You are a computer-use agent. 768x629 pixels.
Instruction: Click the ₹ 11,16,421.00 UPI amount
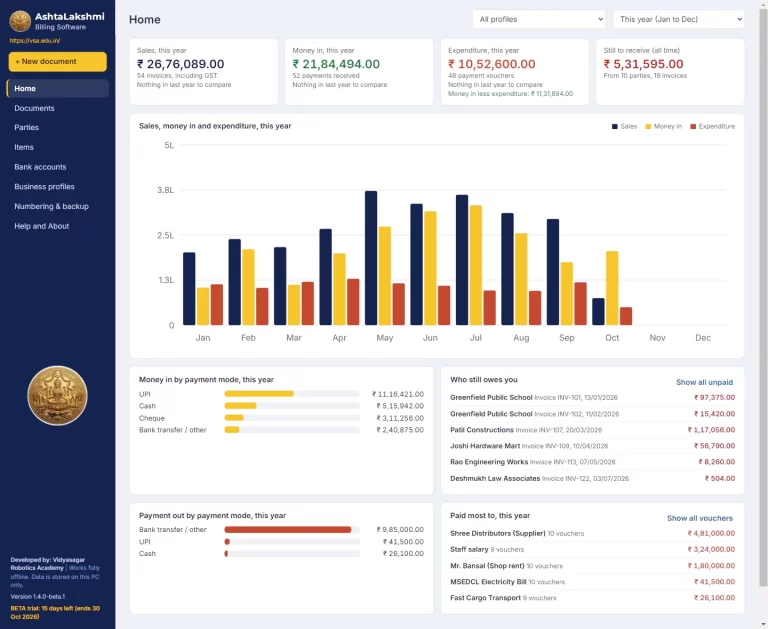point(398,394)
